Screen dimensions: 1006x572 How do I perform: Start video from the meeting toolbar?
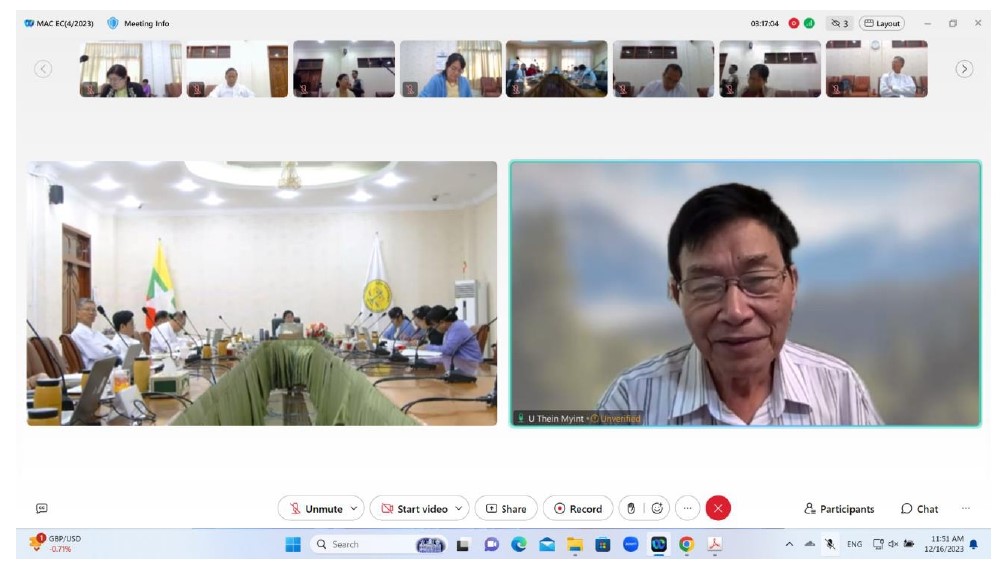(414, 508)
